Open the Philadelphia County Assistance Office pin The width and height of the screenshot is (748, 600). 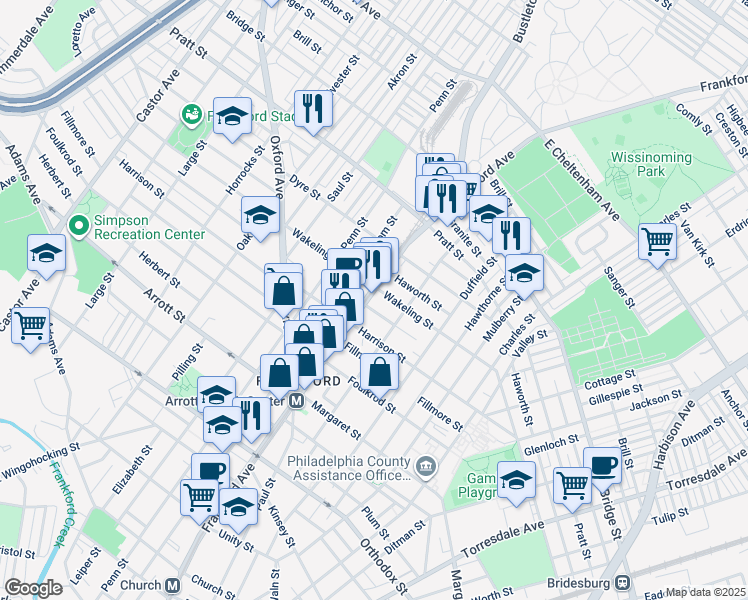click(426, 466)
